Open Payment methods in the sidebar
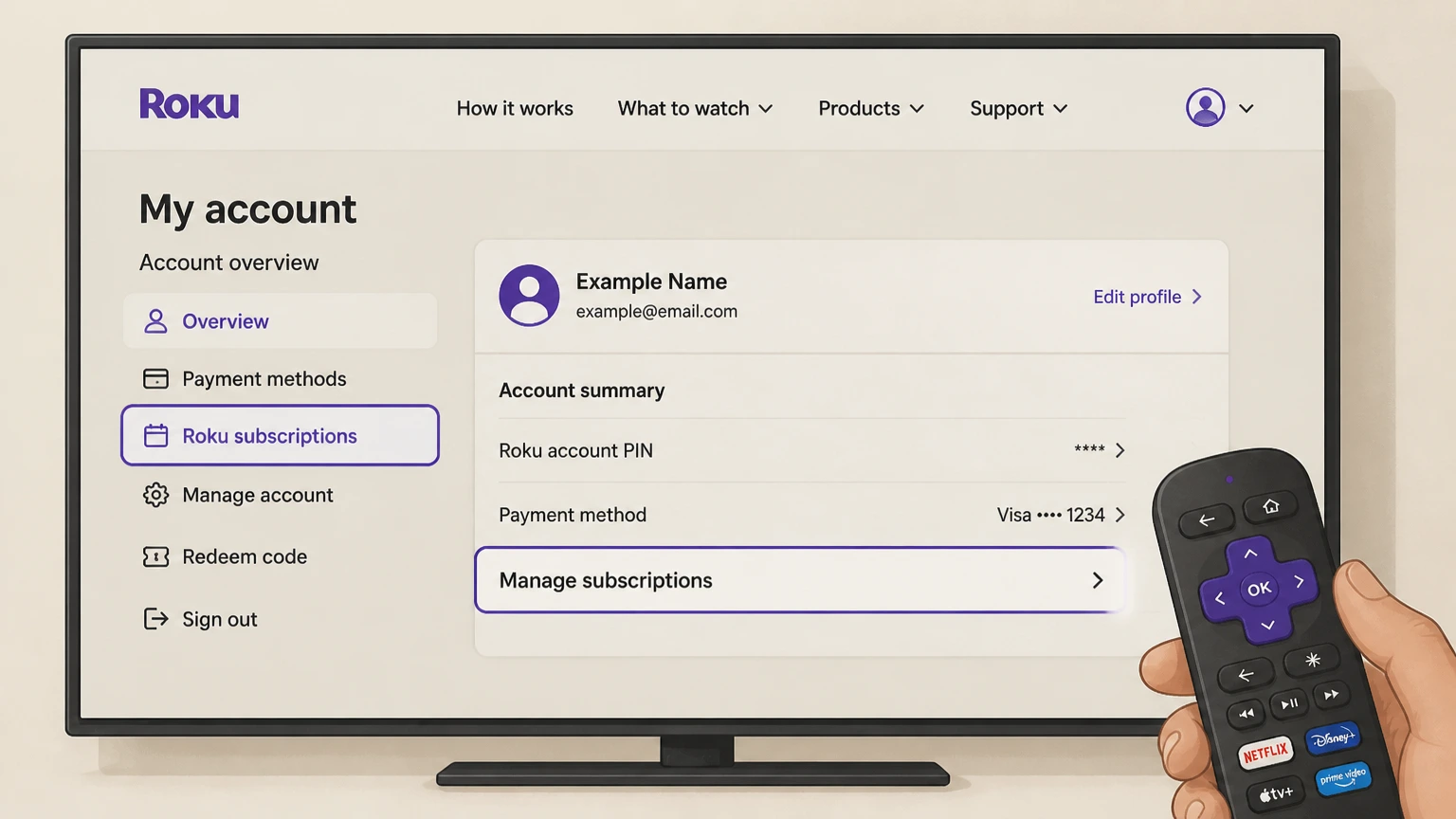Viewport: 1456px width, 819px height. pyautogui.click(x=280, y=379)
